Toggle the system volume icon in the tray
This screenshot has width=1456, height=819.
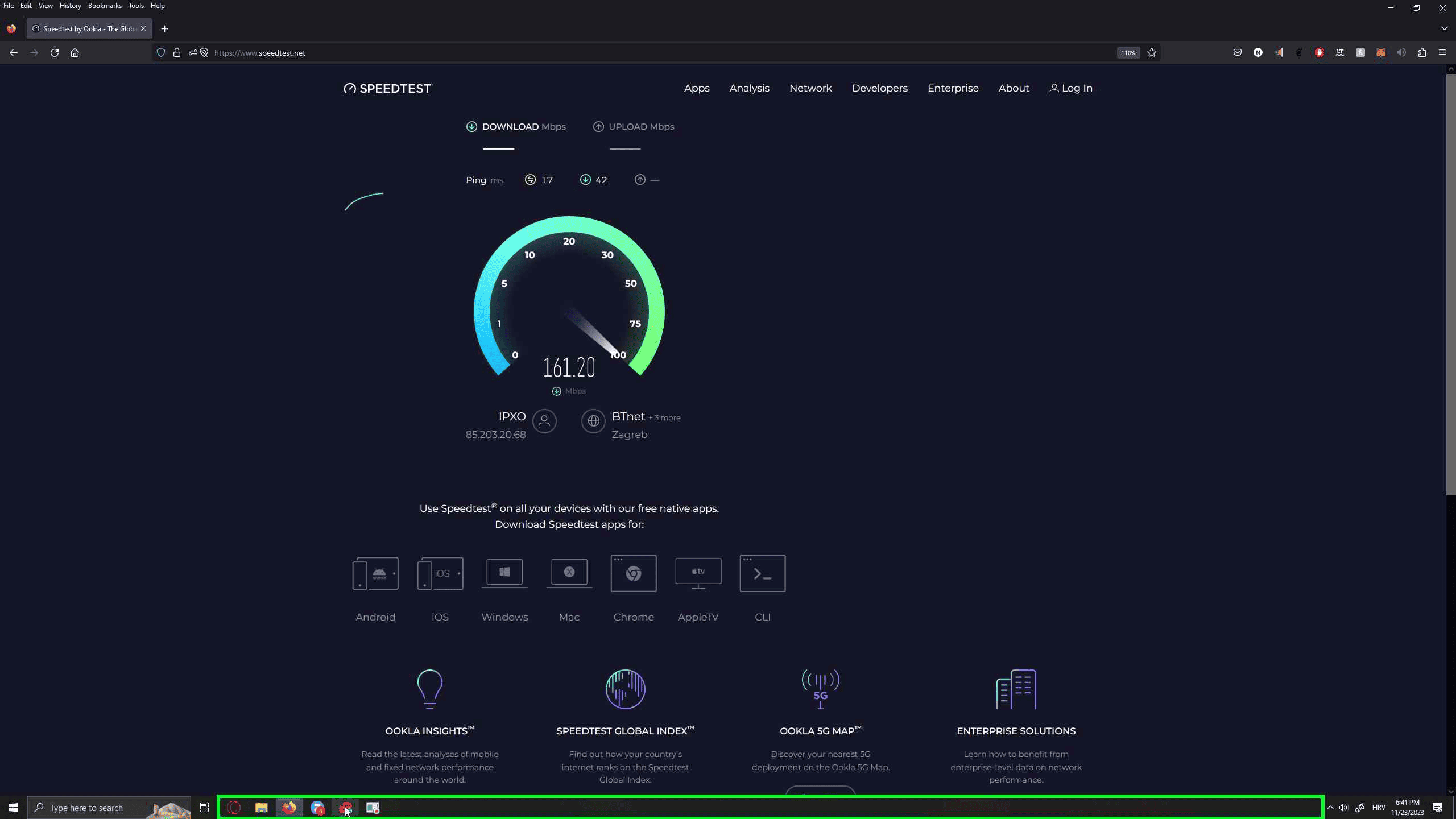(x=1343, y=808)
